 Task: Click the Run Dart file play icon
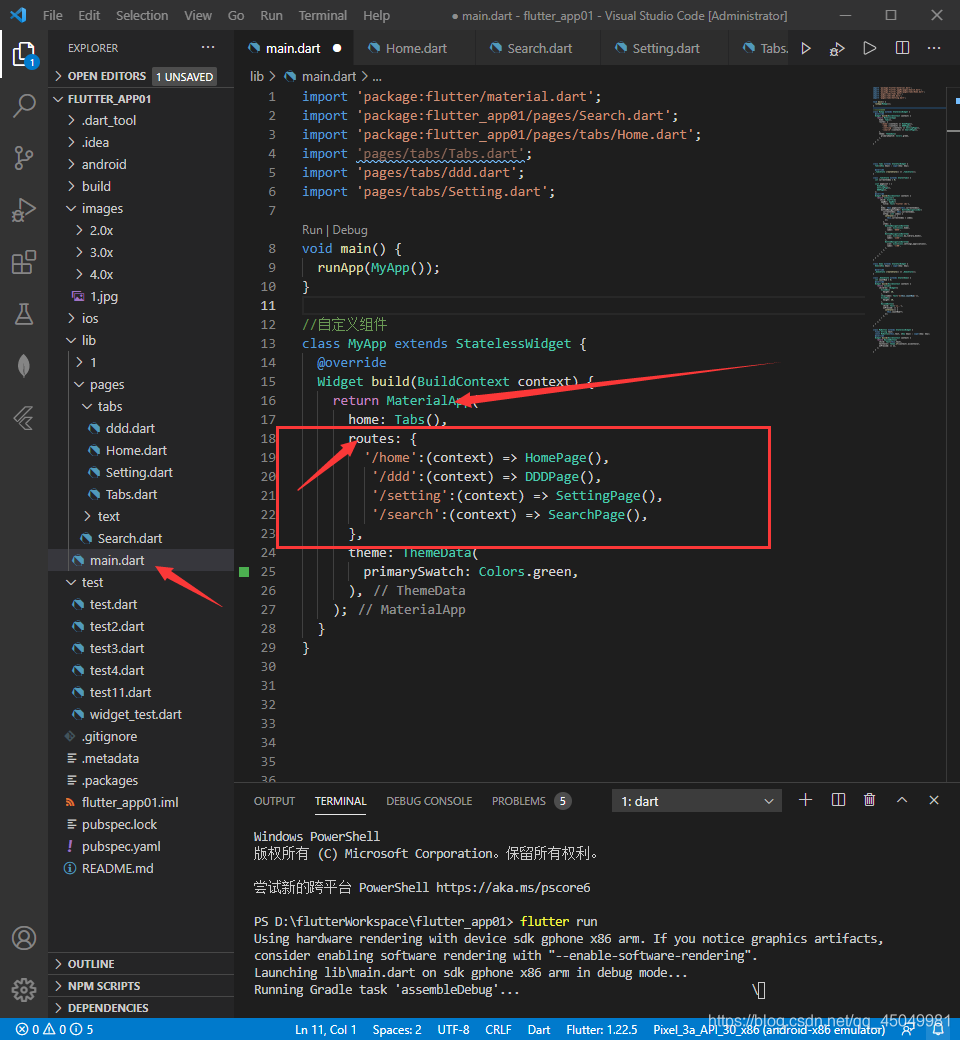pos(805,48)
